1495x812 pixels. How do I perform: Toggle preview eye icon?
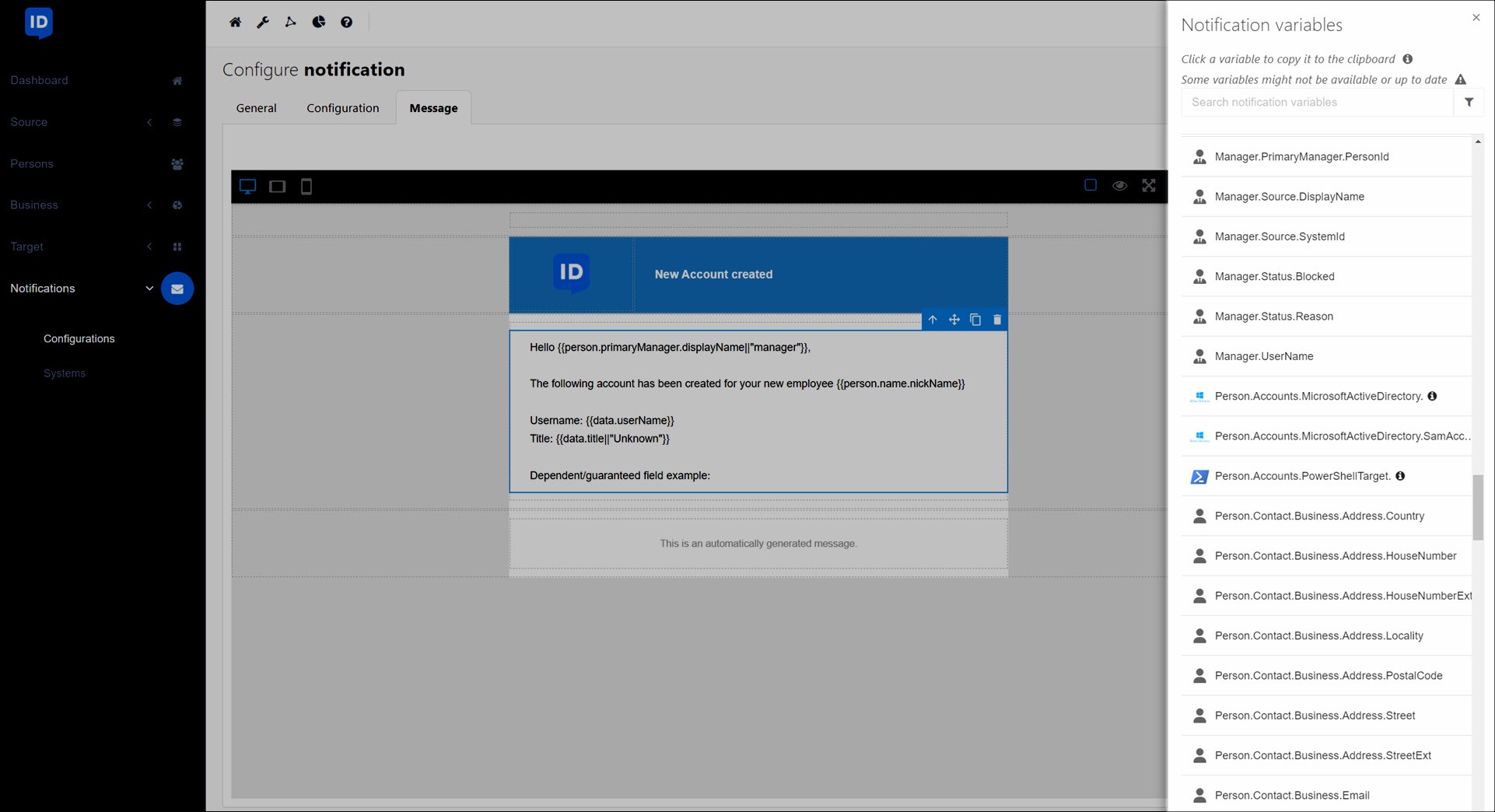1120,185
